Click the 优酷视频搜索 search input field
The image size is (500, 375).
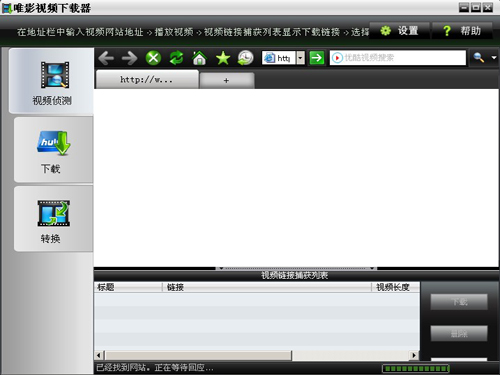398,58
